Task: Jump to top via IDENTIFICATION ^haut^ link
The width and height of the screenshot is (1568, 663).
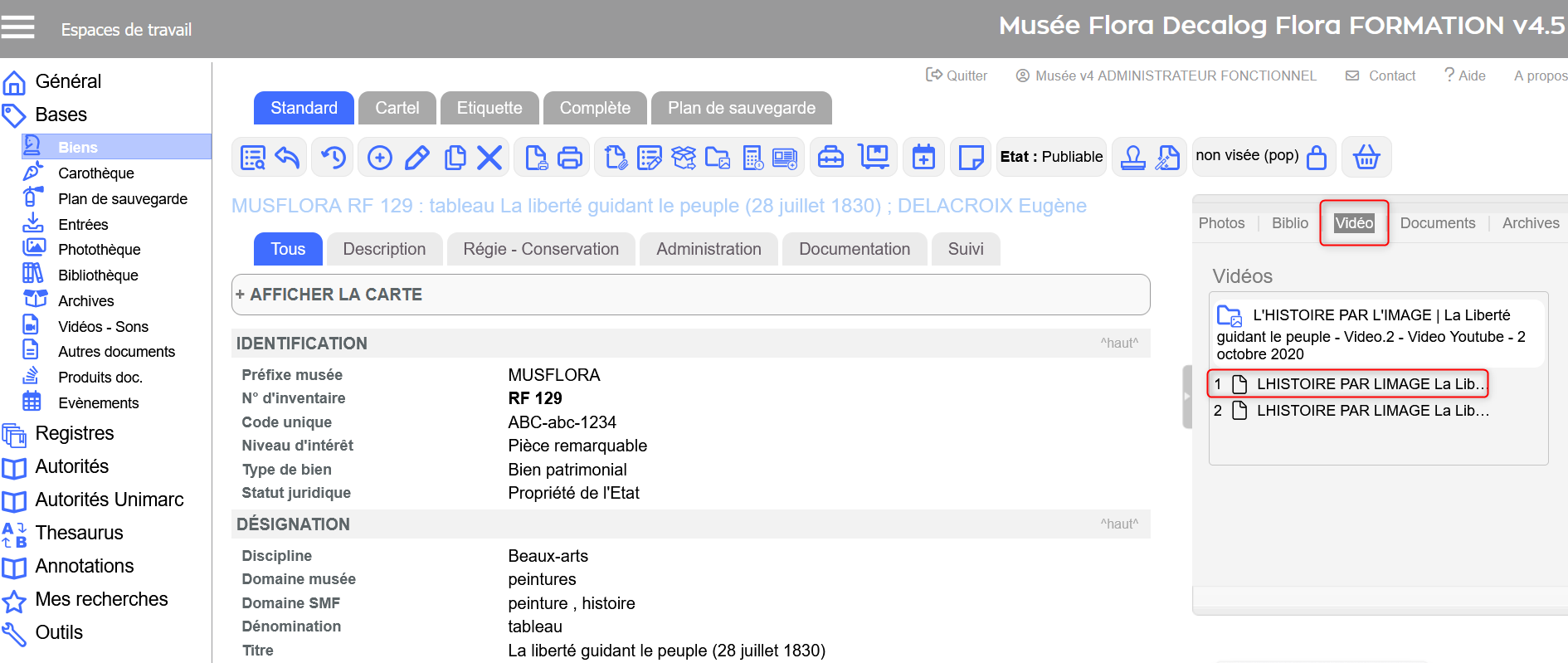Action: 1118,343
